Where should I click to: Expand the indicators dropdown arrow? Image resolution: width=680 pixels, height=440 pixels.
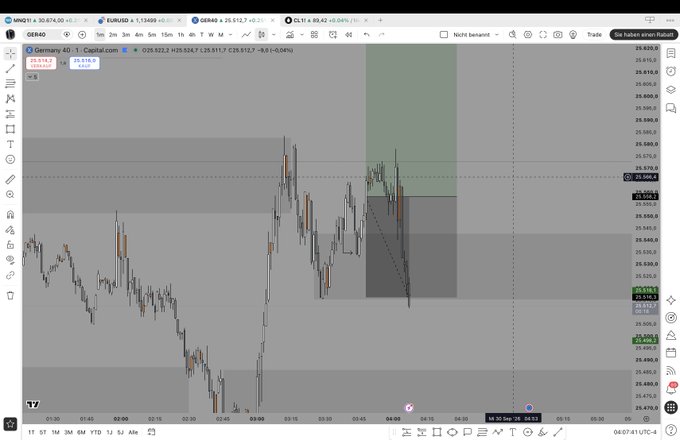(x=301, y=35)
